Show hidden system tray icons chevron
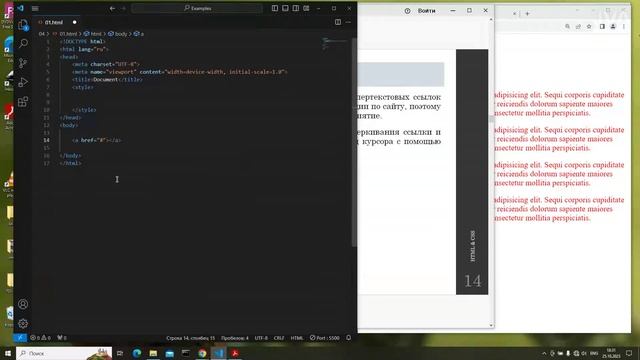640x360 pixels. pos(544,353)
